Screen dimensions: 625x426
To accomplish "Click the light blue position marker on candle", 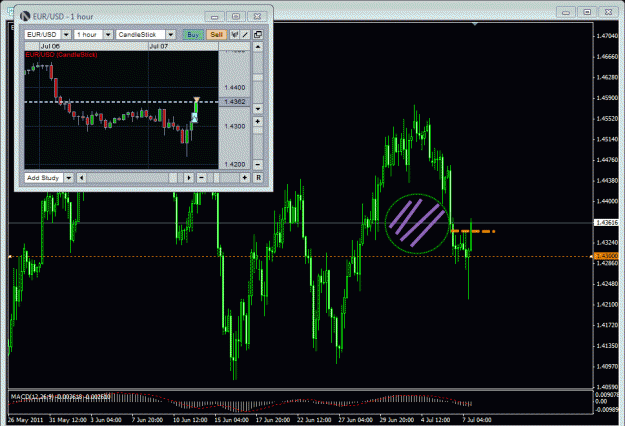I will click(x=194, y=118).
